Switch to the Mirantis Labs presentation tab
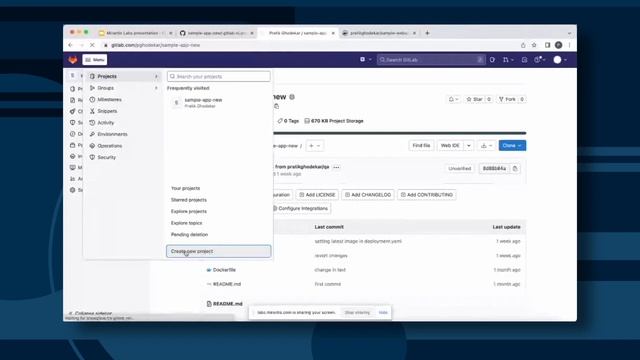 tap(135, 33)
